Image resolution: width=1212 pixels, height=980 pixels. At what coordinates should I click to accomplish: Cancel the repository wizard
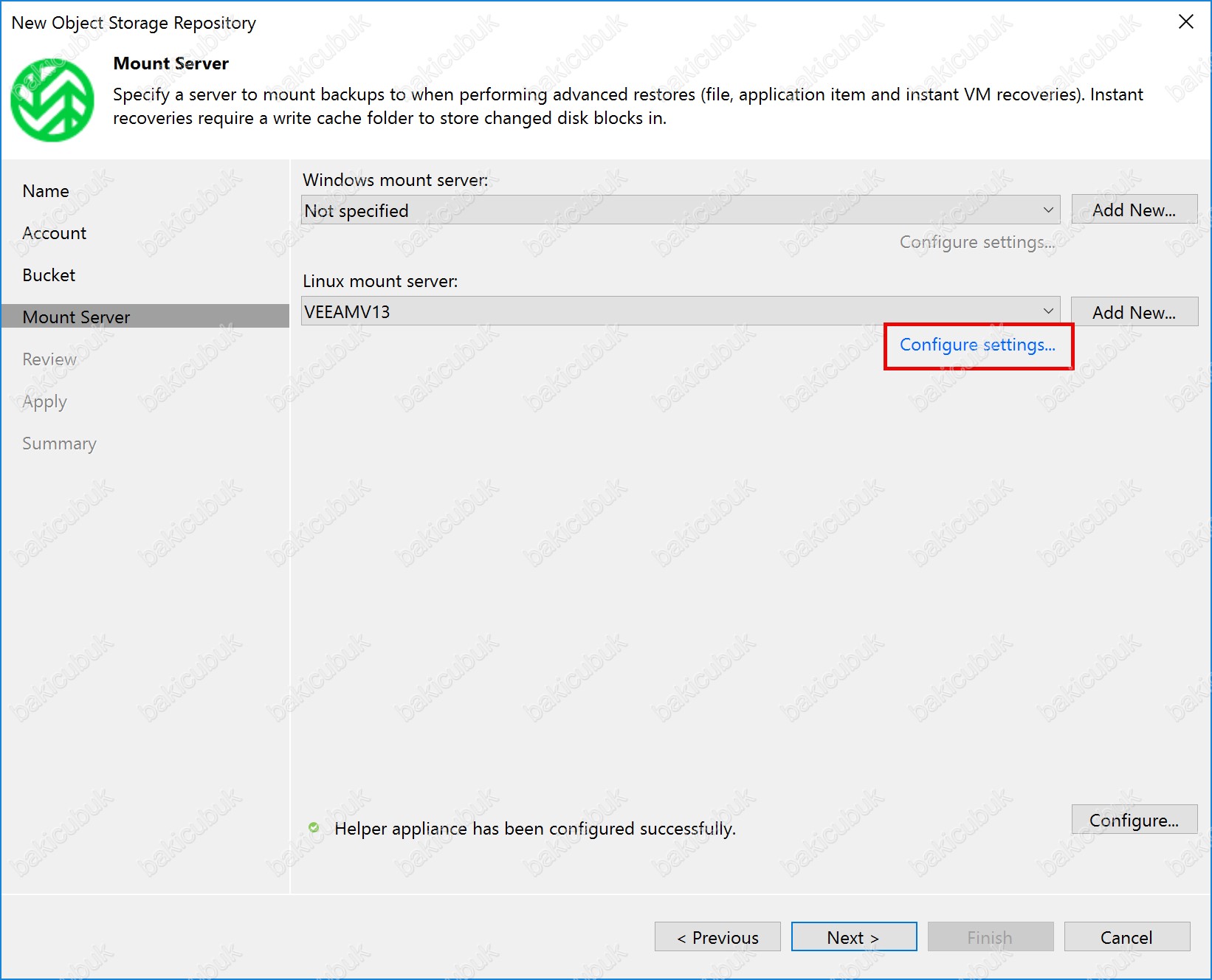[1126, 937]
